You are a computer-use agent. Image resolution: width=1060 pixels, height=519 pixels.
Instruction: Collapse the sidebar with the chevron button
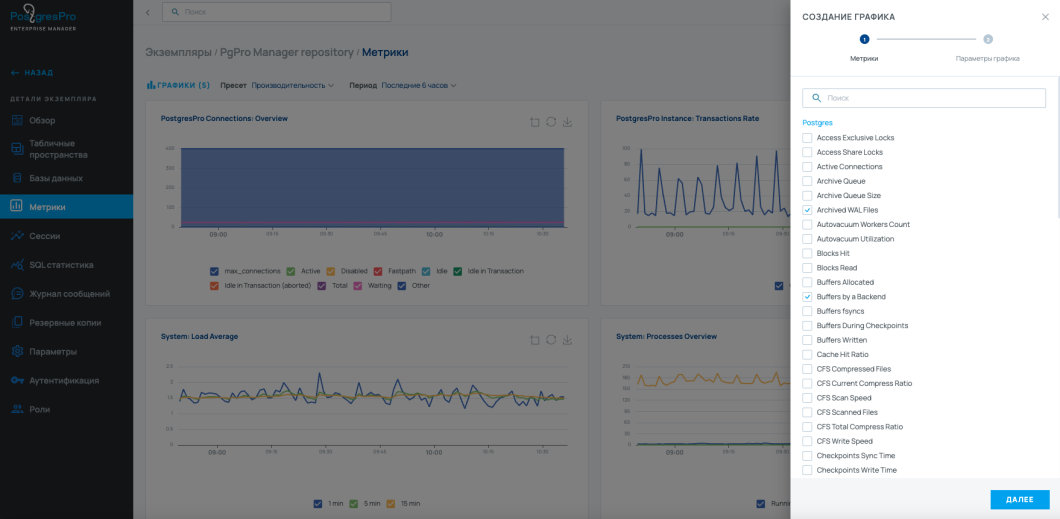coord(148,12)
